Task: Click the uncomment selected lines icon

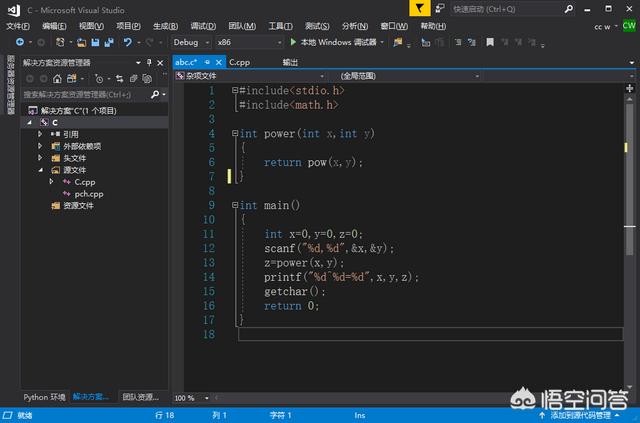Action: tap(472, 42)
